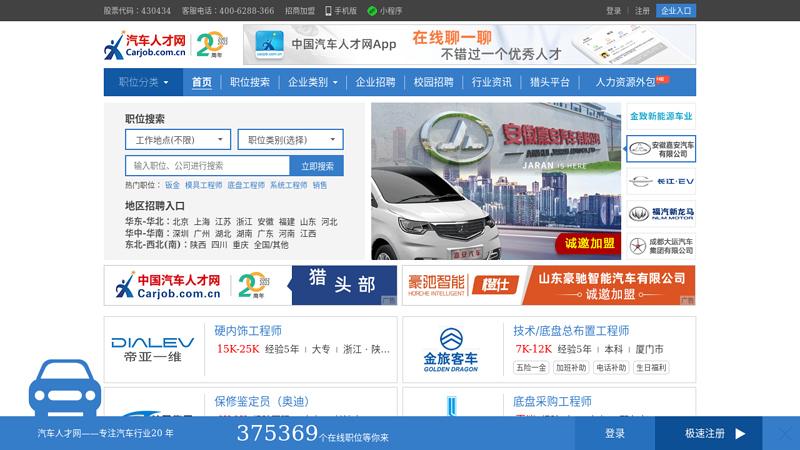Open the 底盘采购工程师 job listing

coord(552,402)
